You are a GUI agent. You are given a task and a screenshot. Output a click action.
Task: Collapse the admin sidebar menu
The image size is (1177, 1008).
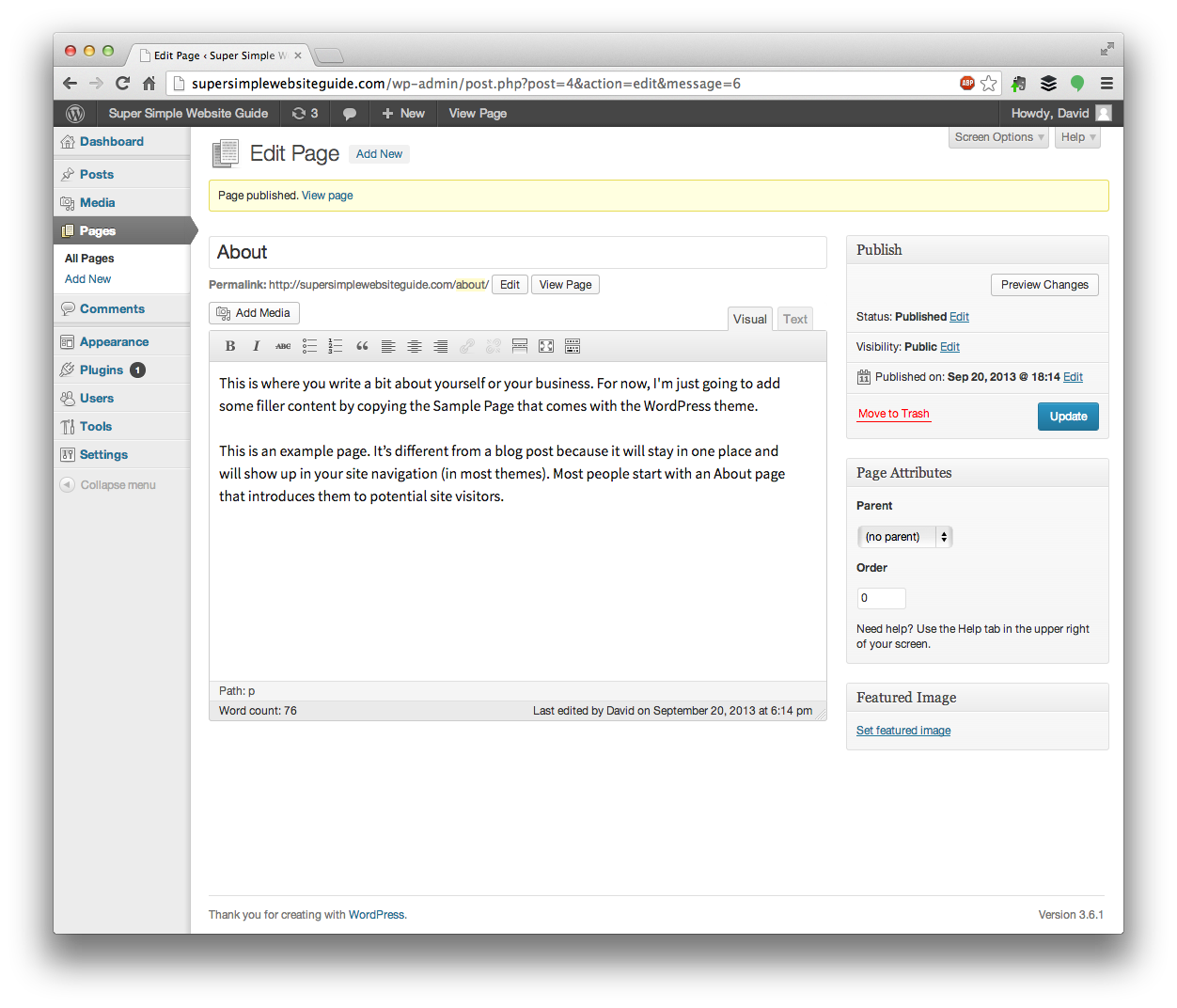coord(108,485)
